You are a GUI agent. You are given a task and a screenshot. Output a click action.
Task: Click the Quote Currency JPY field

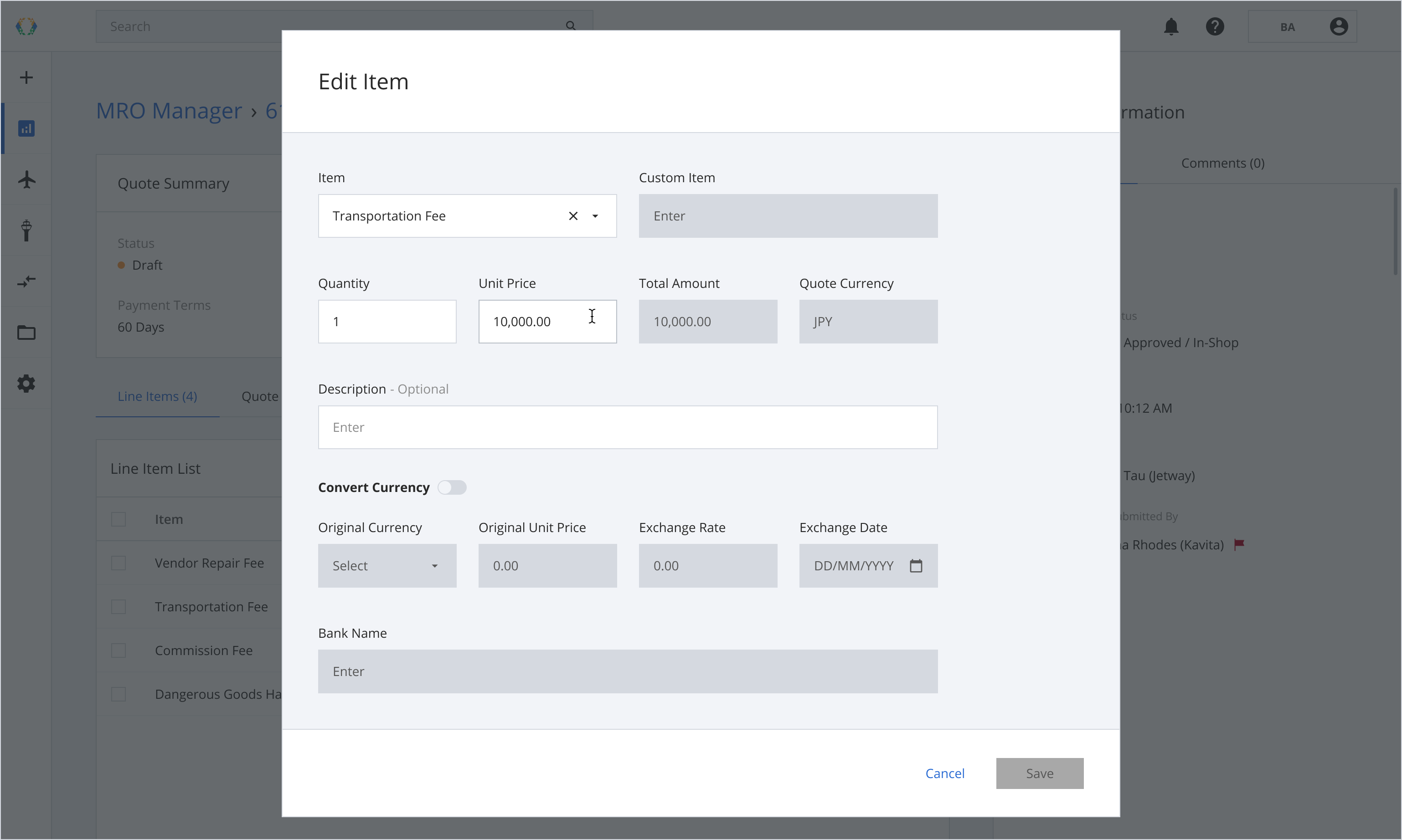[x=869, y=322]
